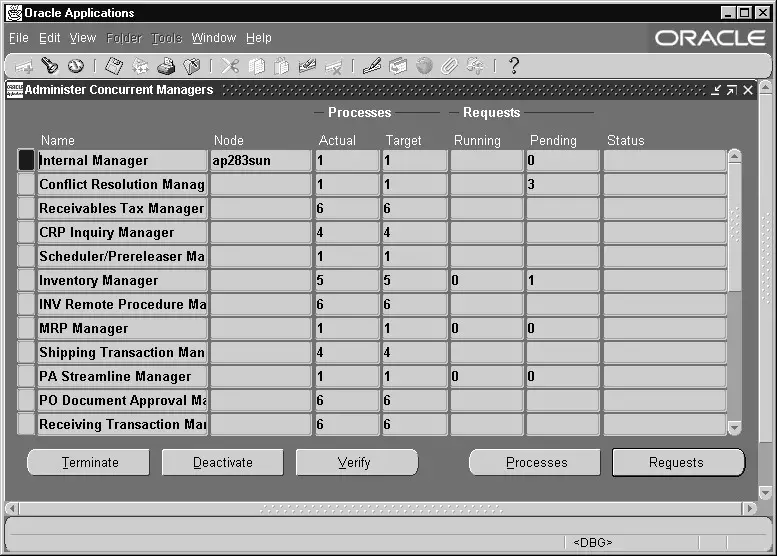Click the Folder Tools icon
This screenshot has height=556, width=777.
click(x=476, y=66)
